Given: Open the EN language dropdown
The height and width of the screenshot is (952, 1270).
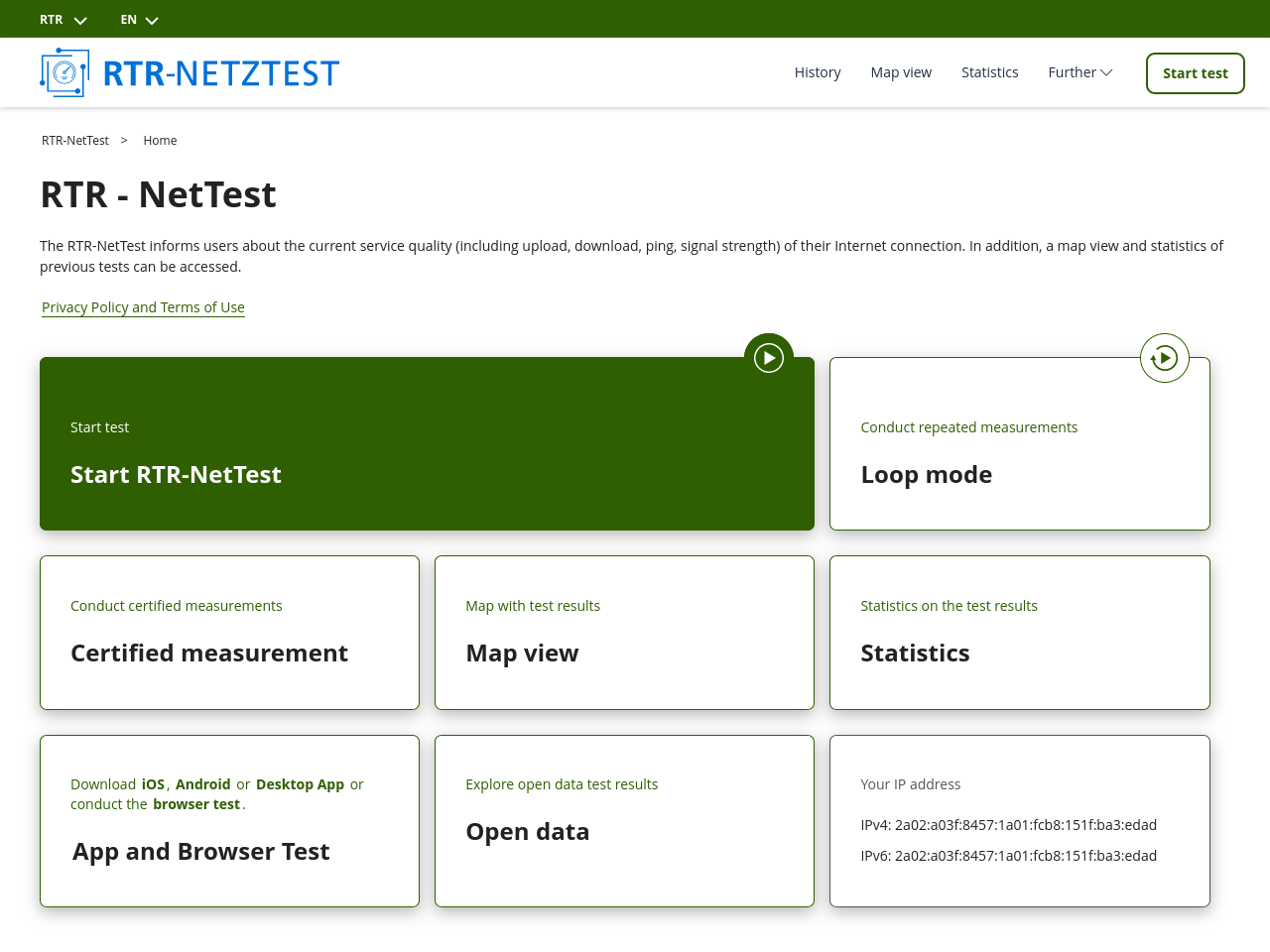Looking at the screenshot, I should [140, 20].
